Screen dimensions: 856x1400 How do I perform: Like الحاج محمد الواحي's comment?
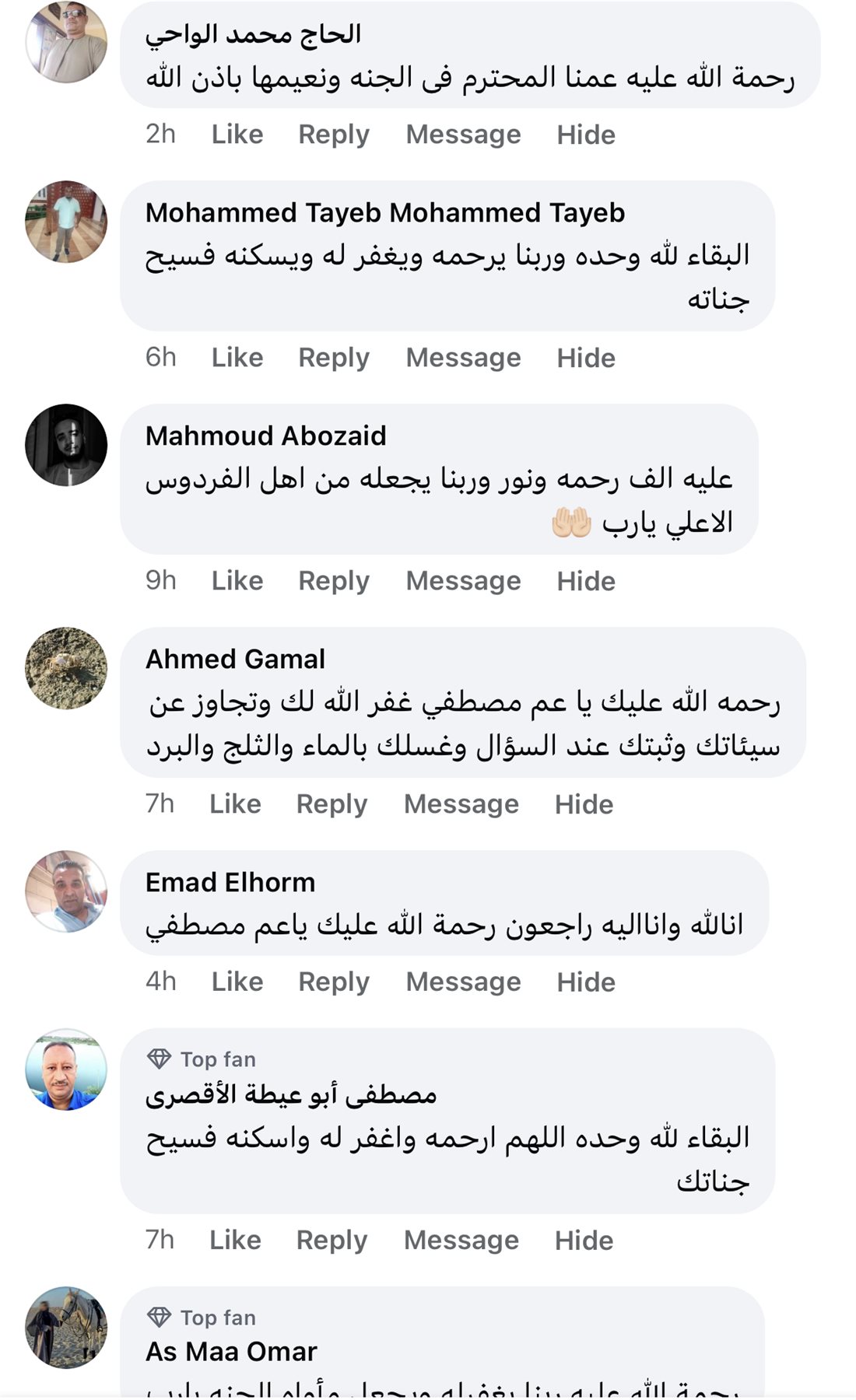[x=237, y=135]
